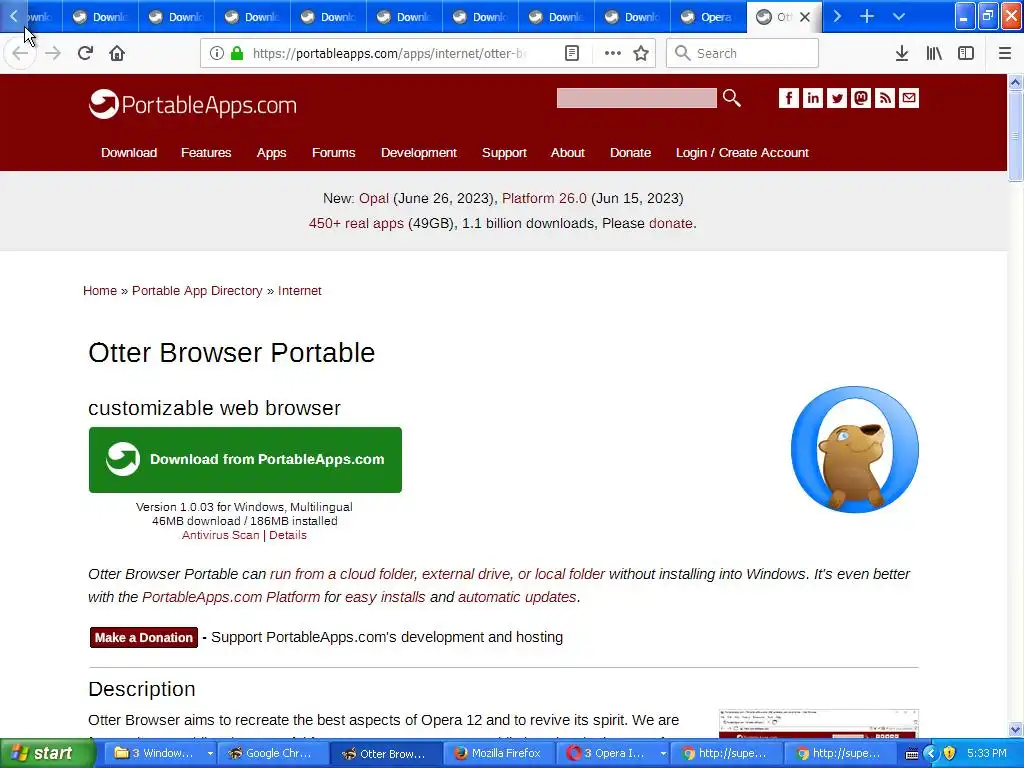Reload the current page
1024x768 pixels.
click(x=85, y=54)
